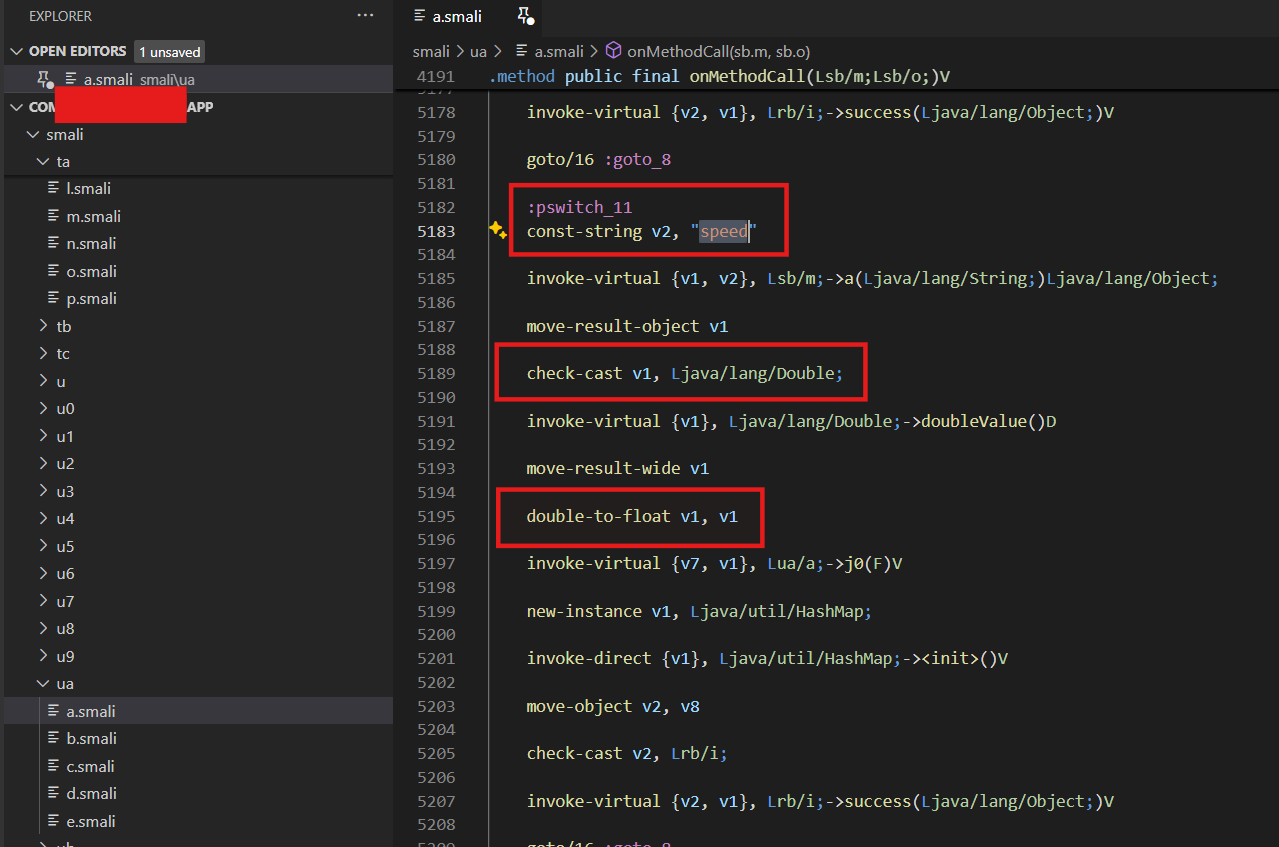Click the EXPLORER panel title
1279x847 pixels.
pyautogui.click(x=60, y=16)
